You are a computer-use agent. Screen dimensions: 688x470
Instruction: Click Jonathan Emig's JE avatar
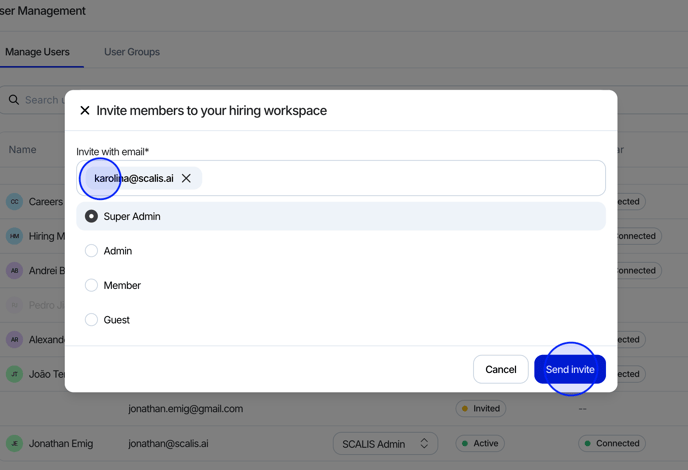click(x=14, y=443)
